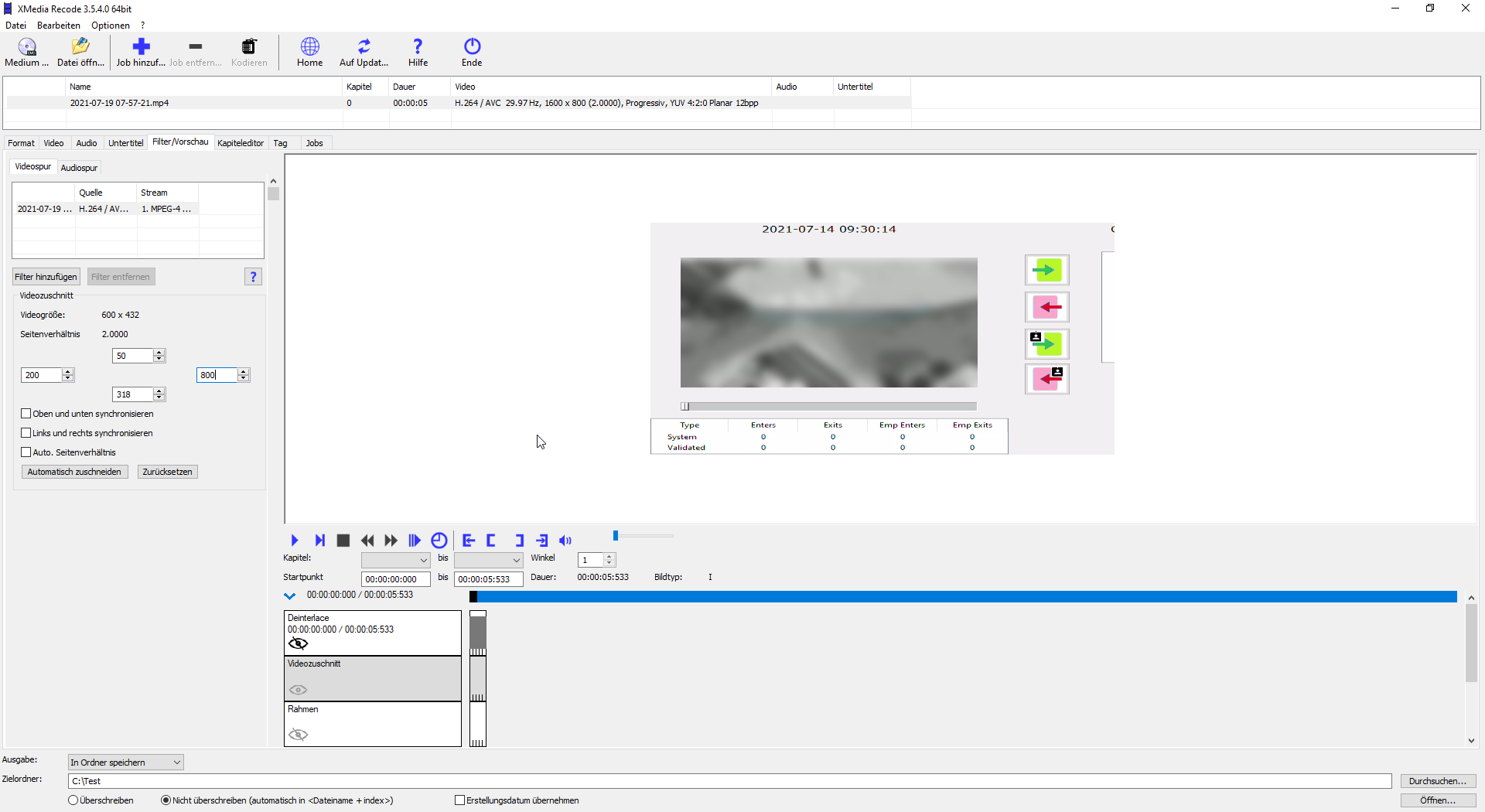Step to next frame in preview
The height and width of the screenshot is (812, 1485).
319,541
